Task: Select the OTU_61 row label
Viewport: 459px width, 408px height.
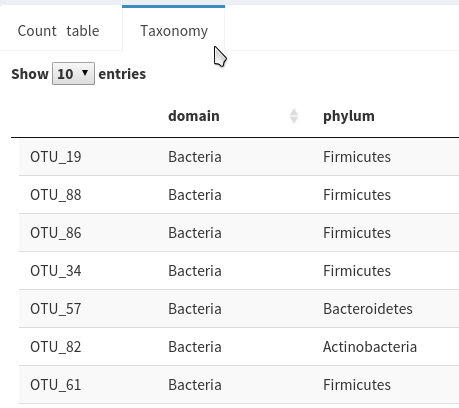Action: [x=56, y=385]
